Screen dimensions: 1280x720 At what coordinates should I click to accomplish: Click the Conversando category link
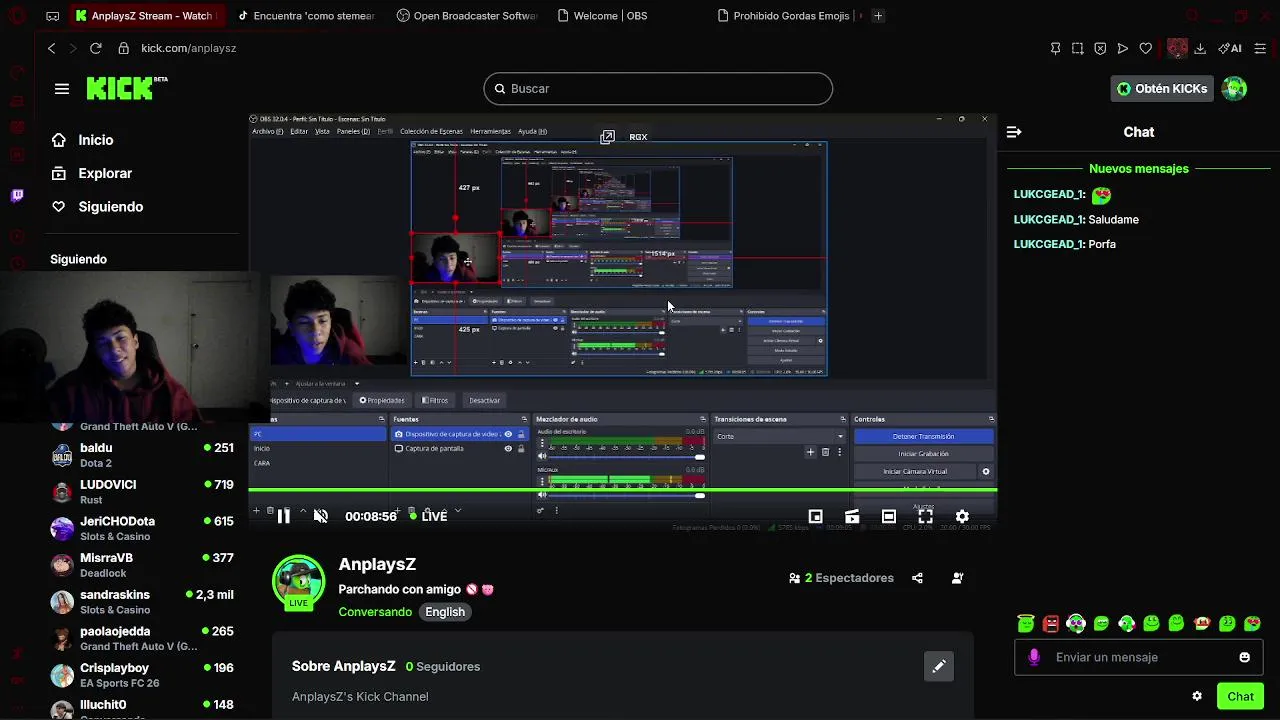375,612
